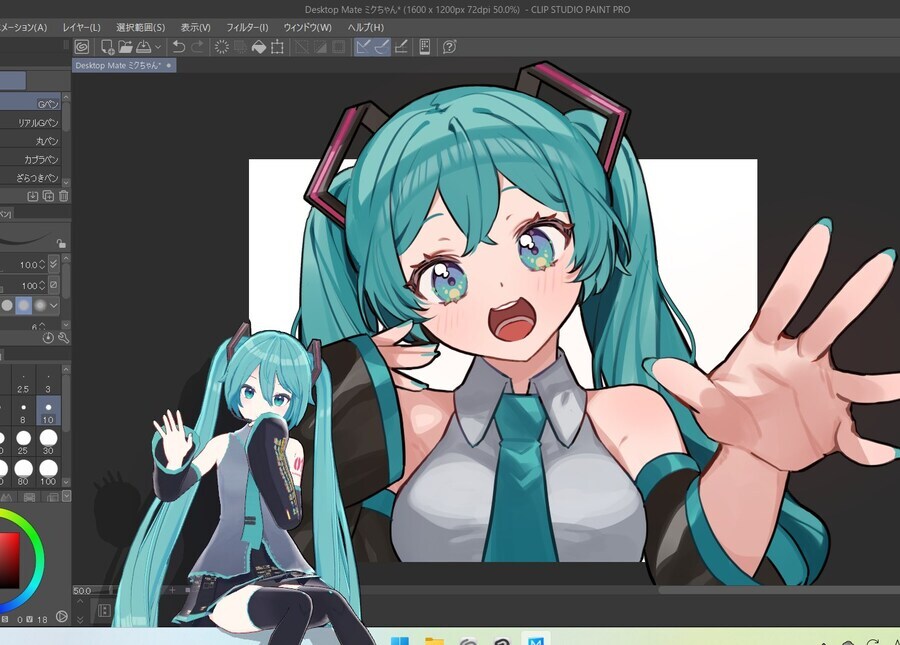Select the ざらつきペン sub tool

pyautogui.click(x=30, y=177)
